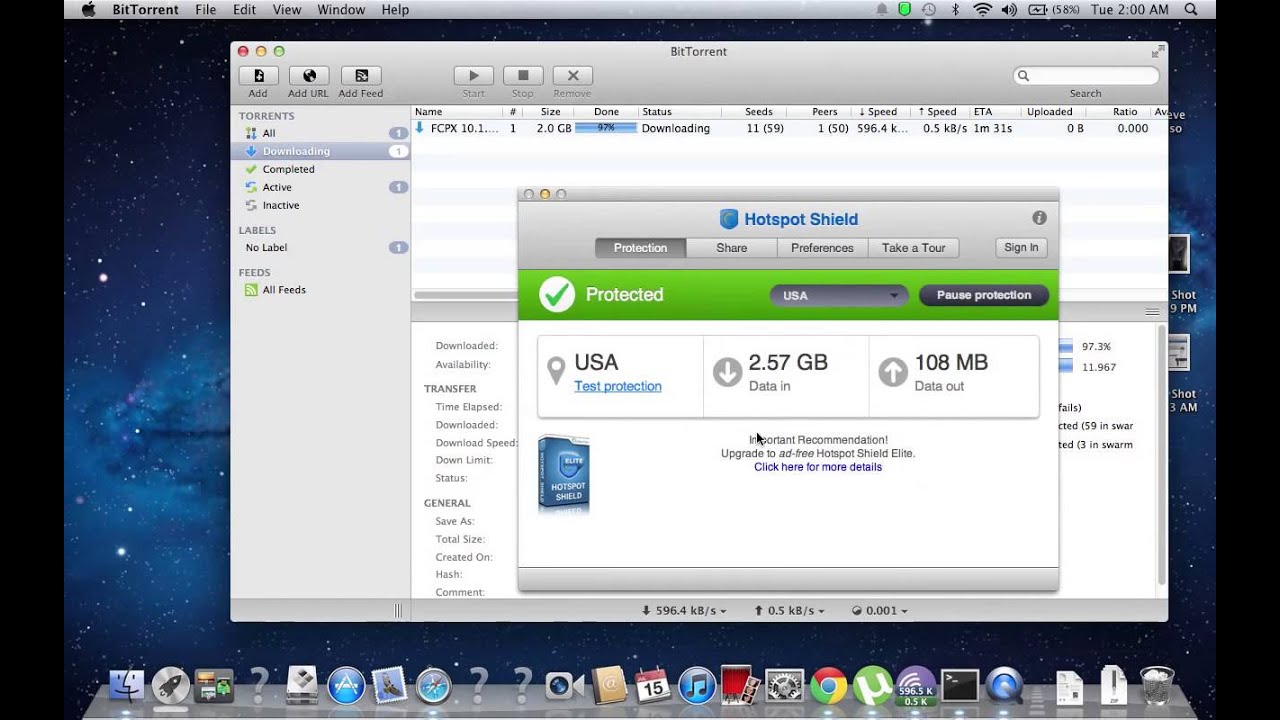Open the Help menu
Viewport: 1280px width, 720px height.
(x=395, y=10)
